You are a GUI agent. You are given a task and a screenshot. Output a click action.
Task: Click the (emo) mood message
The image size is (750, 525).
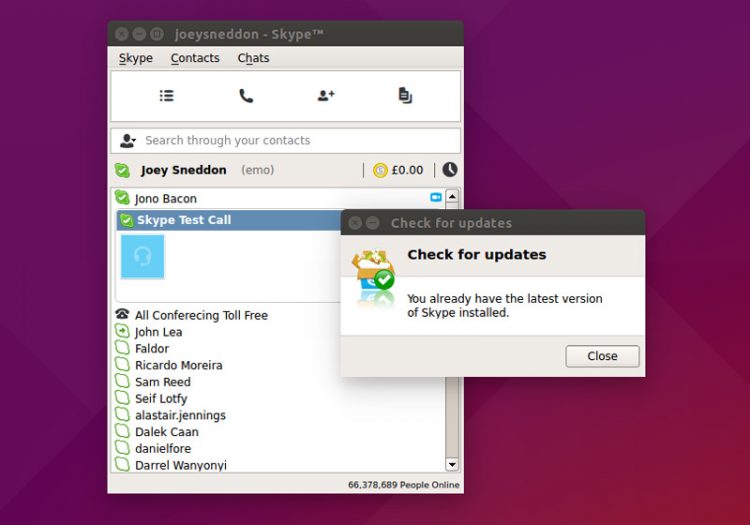click(257, 170)
